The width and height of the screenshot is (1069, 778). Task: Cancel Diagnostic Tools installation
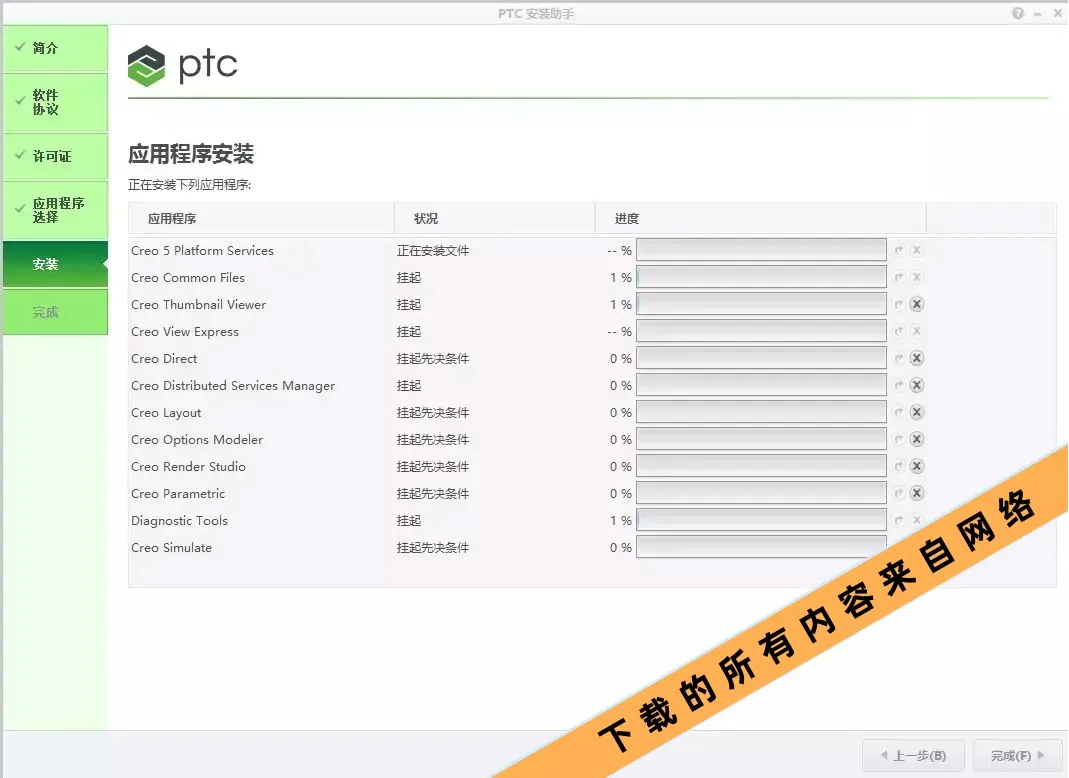click(917, 520)
